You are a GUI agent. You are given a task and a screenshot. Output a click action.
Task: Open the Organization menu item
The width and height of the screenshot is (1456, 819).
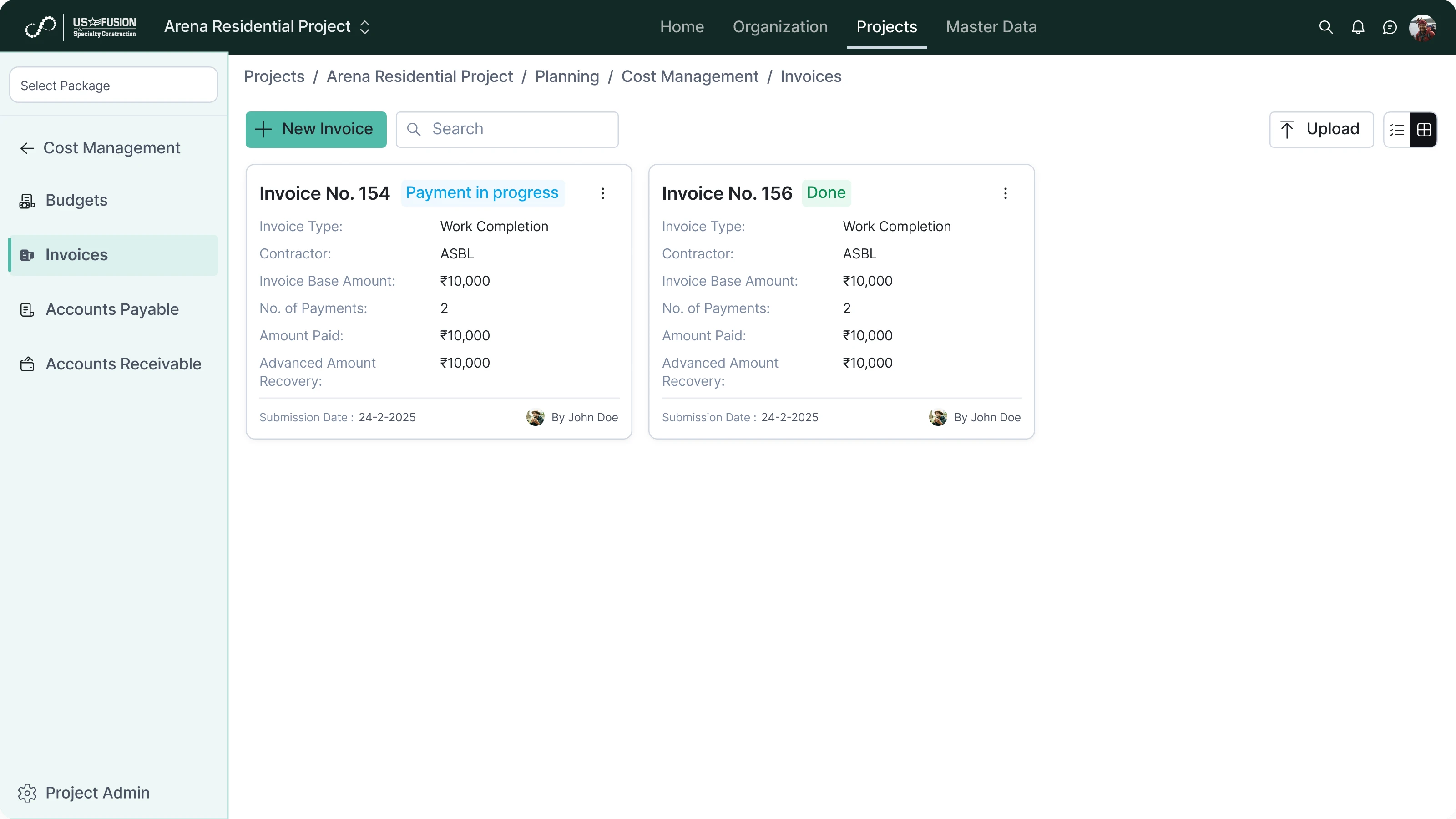pos(780,26)
